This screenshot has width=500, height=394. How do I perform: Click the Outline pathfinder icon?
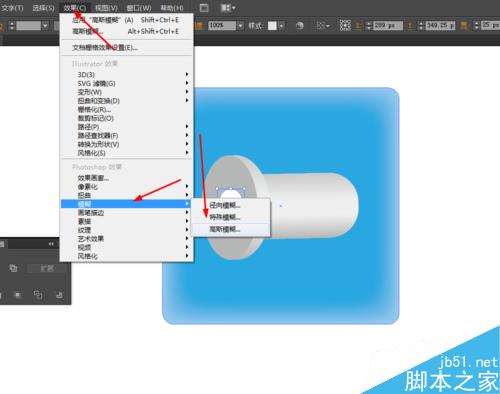tap(38, 295)
